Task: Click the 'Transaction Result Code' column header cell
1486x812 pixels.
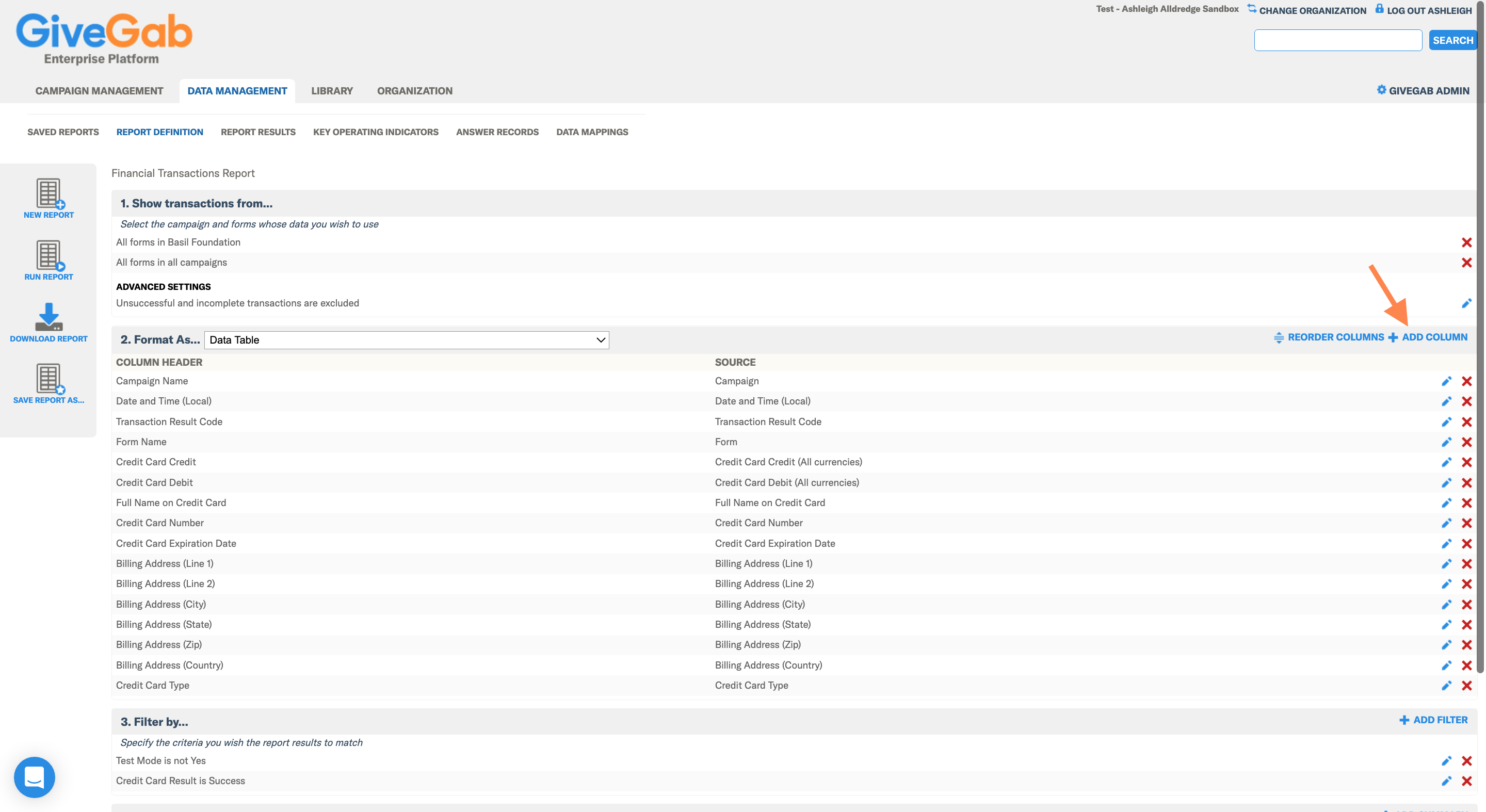Action: point(169,422)
